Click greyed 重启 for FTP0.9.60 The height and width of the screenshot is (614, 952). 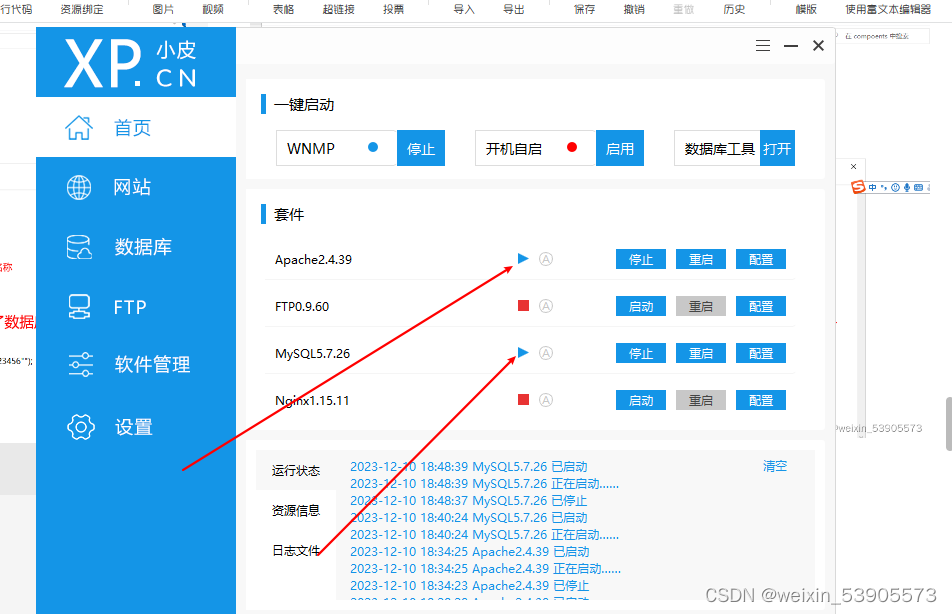(701, 306)
